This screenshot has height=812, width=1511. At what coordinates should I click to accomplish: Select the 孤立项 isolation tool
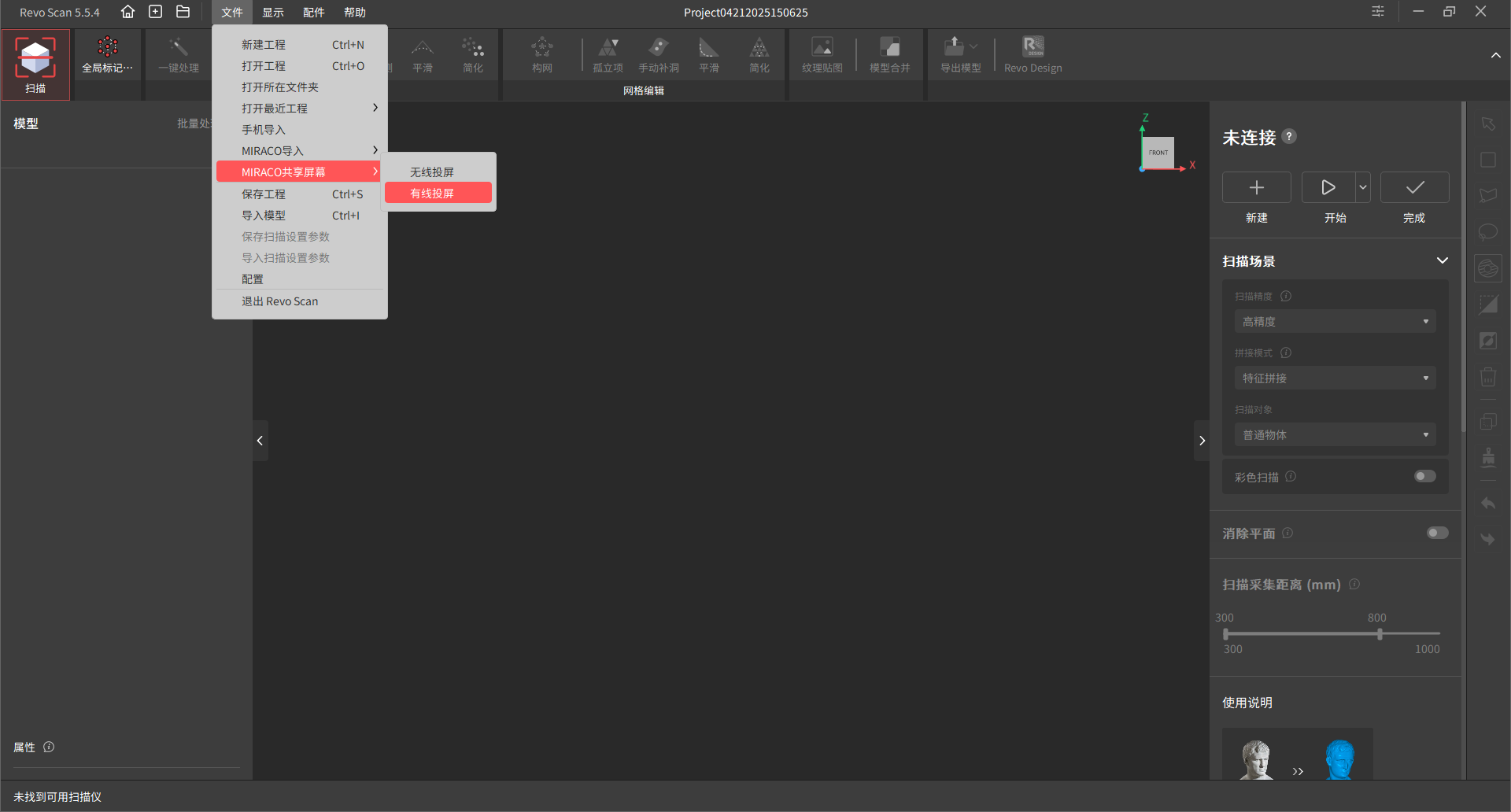click(x=608, y=55)
